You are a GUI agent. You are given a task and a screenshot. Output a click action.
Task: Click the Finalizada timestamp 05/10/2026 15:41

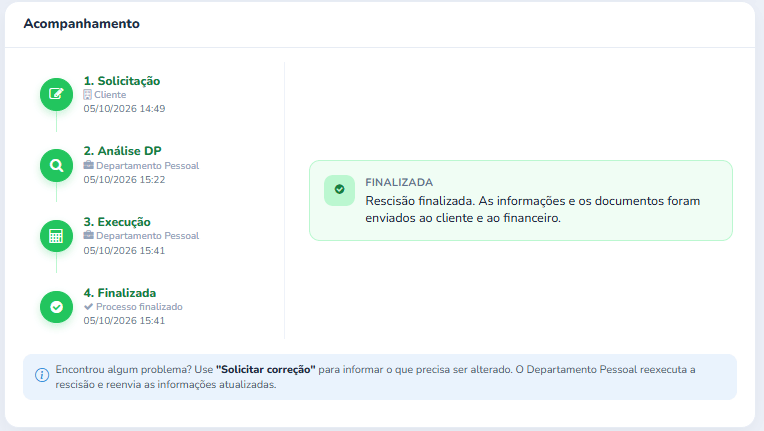click(x=124, y=320)
